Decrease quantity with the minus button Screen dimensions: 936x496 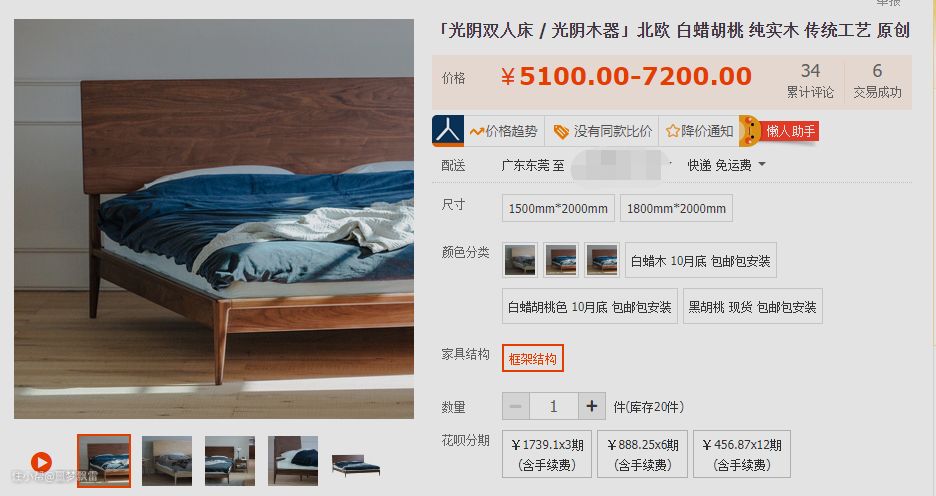pos(516,406)
